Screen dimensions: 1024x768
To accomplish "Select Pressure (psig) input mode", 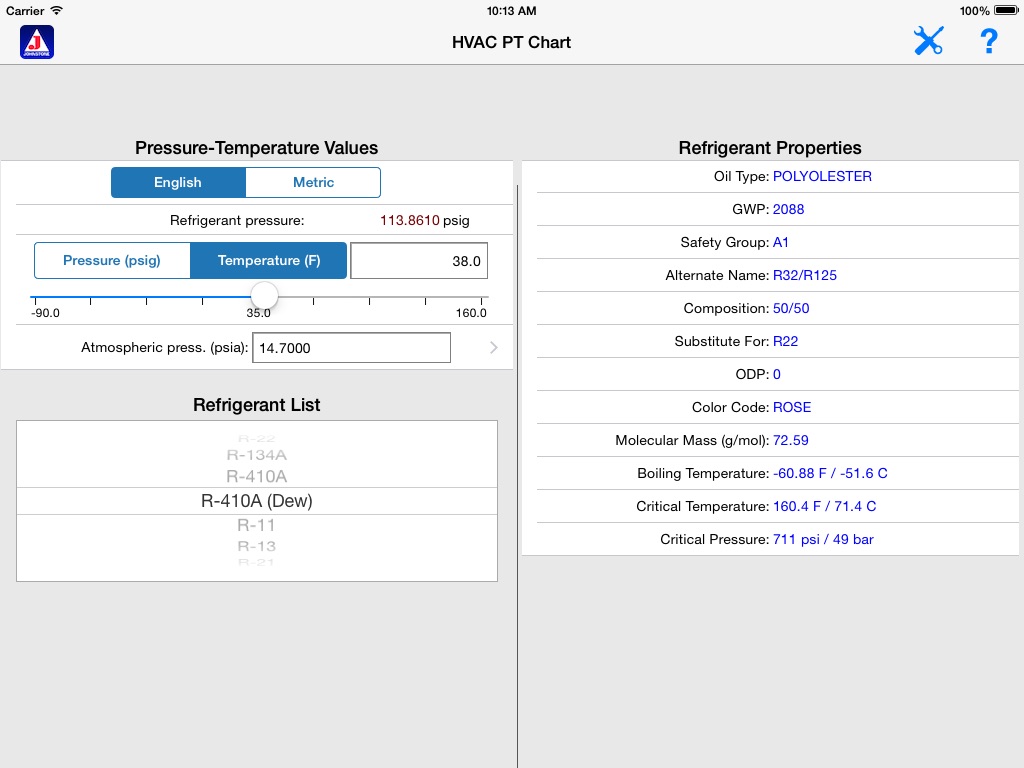I will tap(112, 261).
